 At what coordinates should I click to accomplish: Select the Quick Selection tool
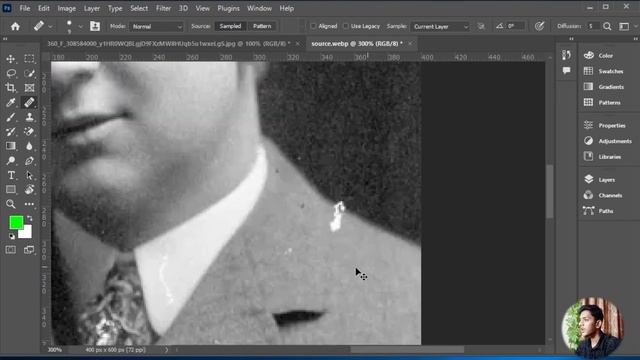29,73
